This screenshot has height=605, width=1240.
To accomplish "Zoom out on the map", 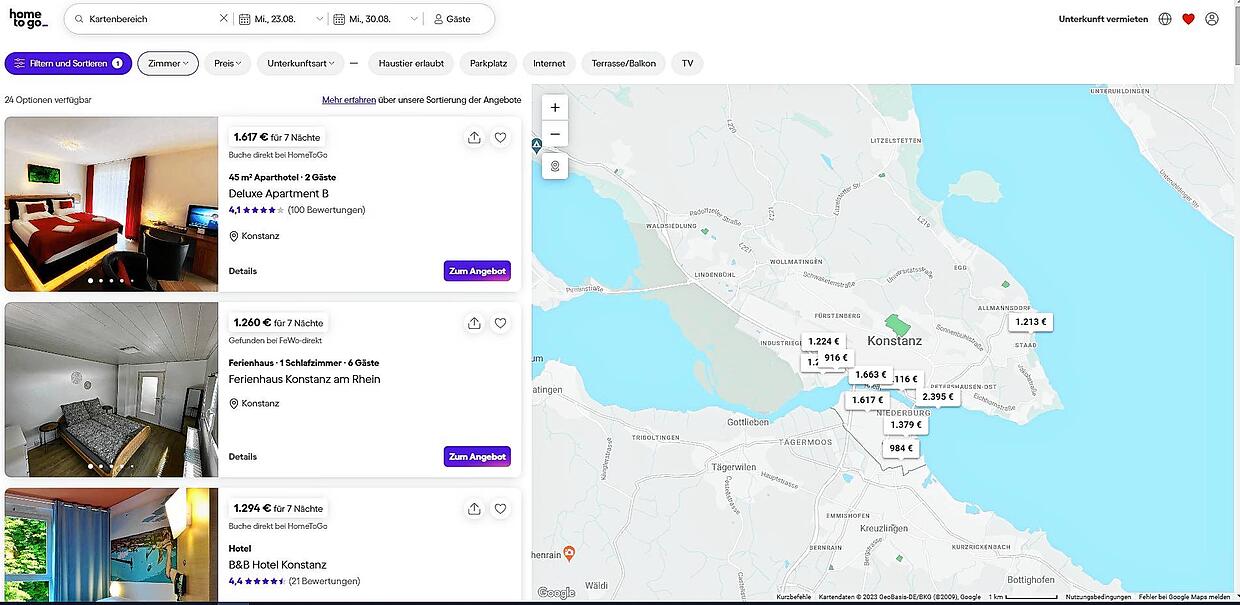I will (x=555, y=134).
